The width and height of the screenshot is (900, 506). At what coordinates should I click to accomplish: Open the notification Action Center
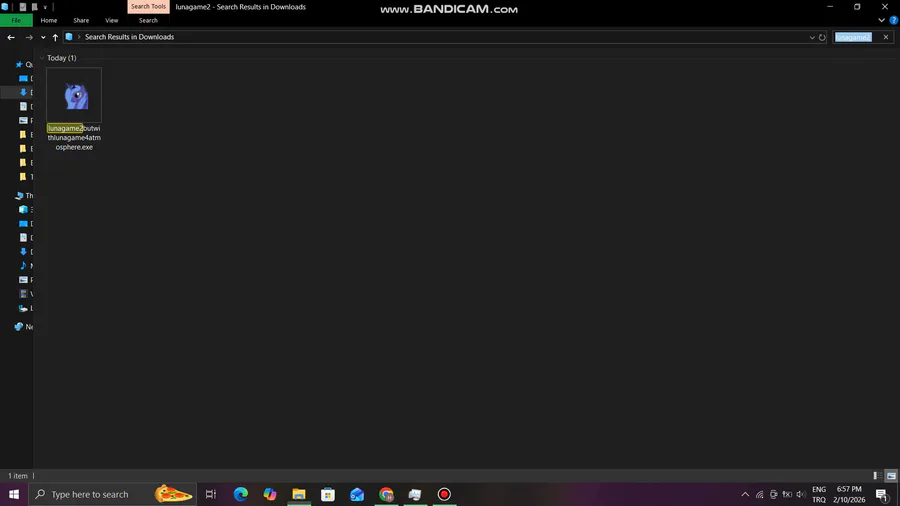[883, 494]
